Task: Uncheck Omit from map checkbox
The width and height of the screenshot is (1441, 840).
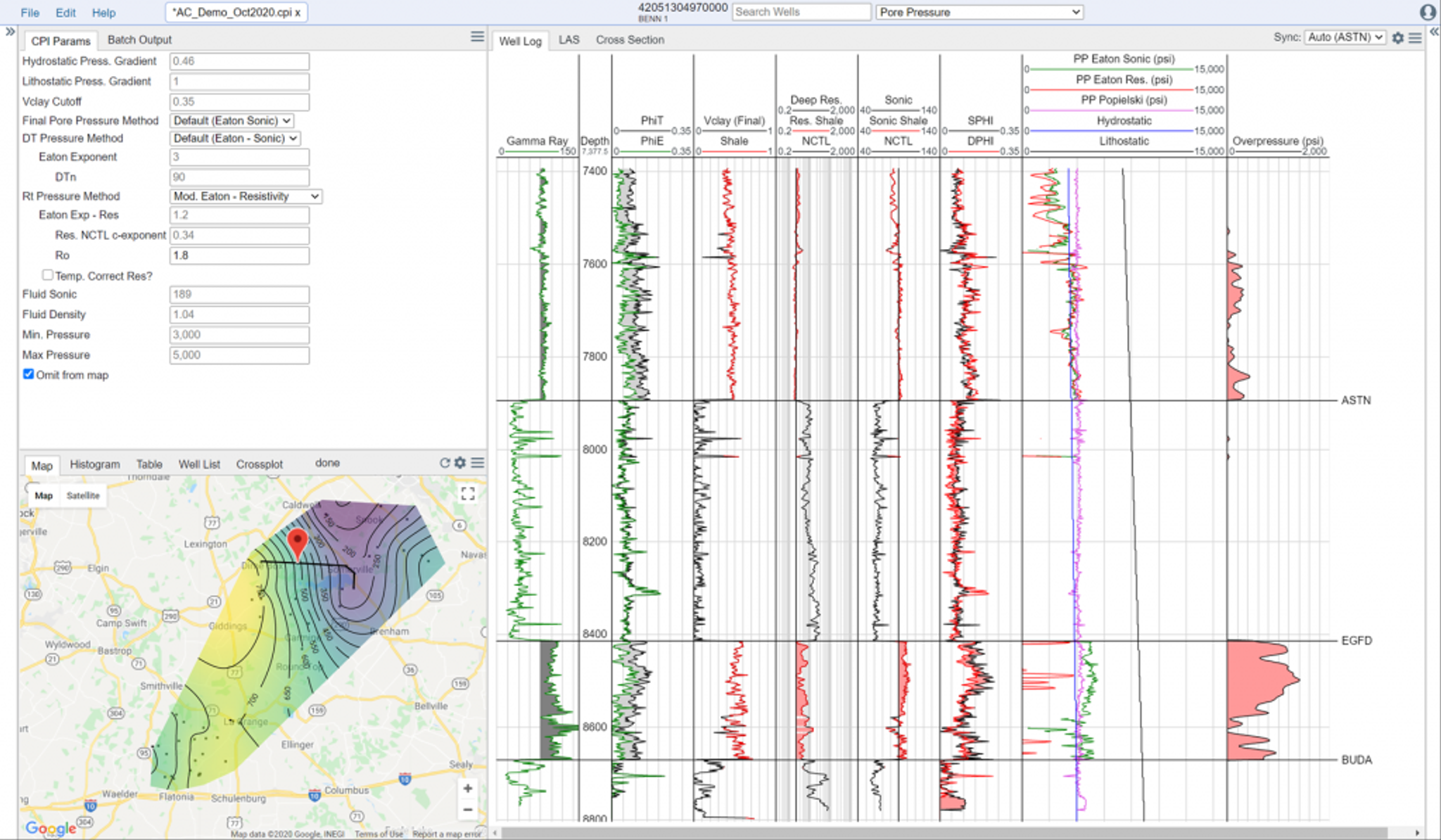Action: click(29, 374)
